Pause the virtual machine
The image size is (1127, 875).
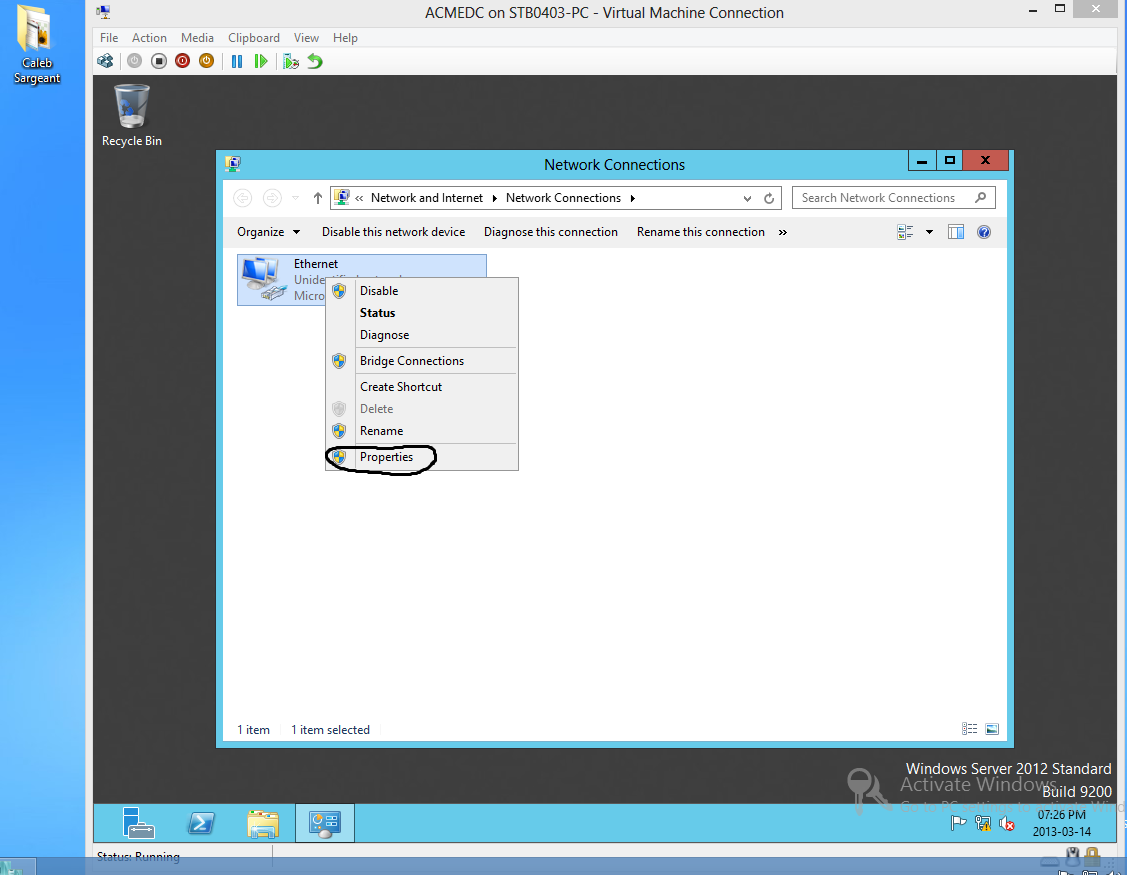(236, 61)
